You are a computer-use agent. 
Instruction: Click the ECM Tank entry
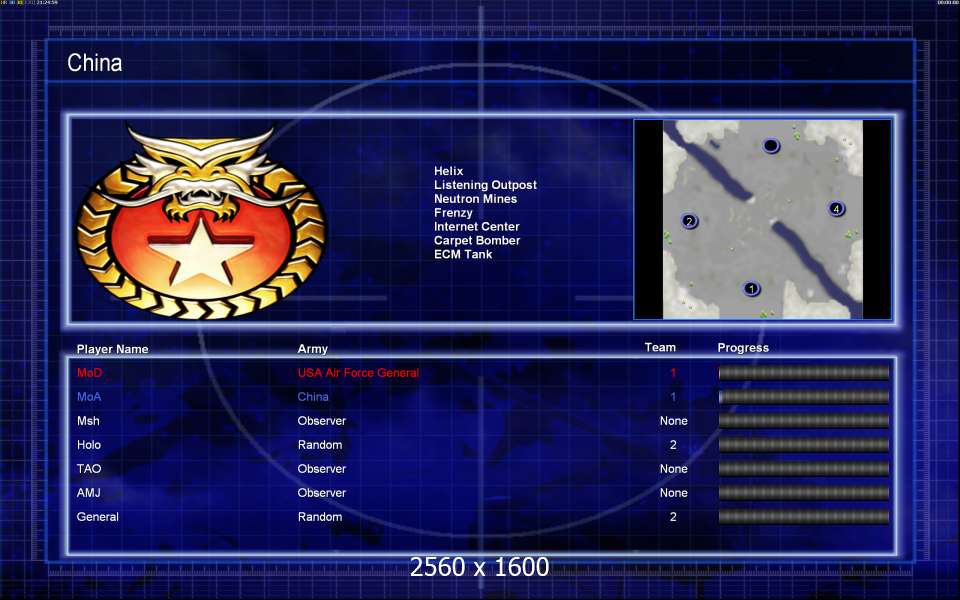click(463, 254)
